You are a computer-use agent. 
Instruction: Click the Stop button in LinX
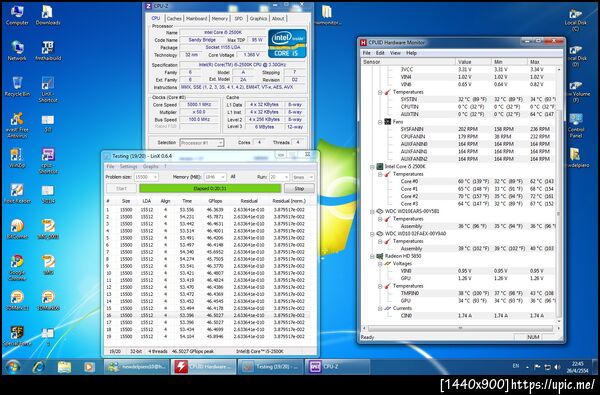coord(299,188)
